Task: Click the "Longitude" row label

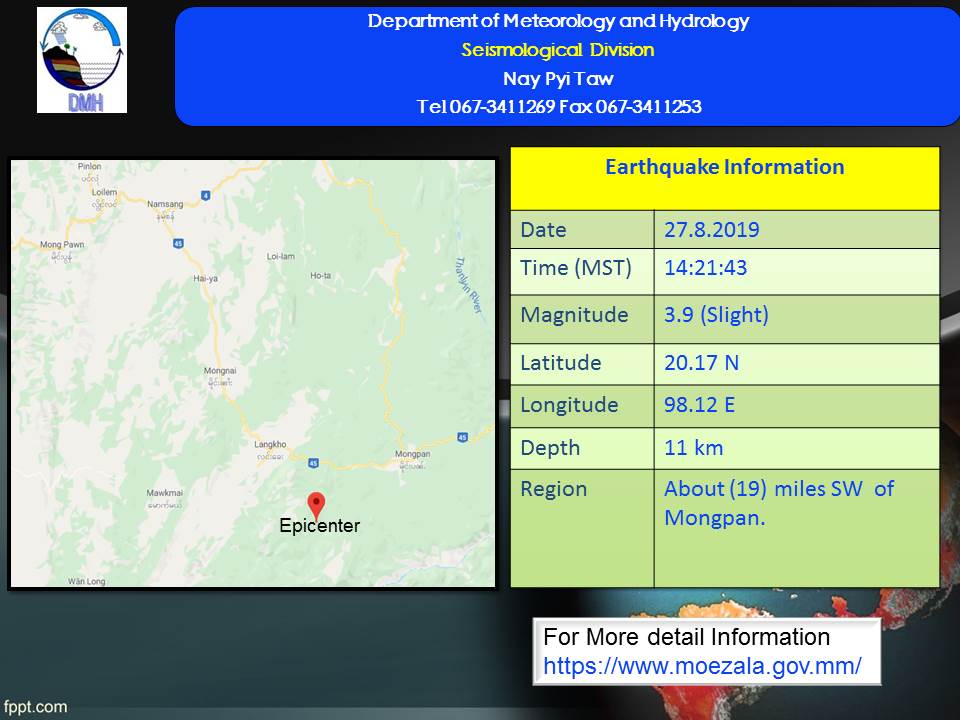Action: point(569,405)
